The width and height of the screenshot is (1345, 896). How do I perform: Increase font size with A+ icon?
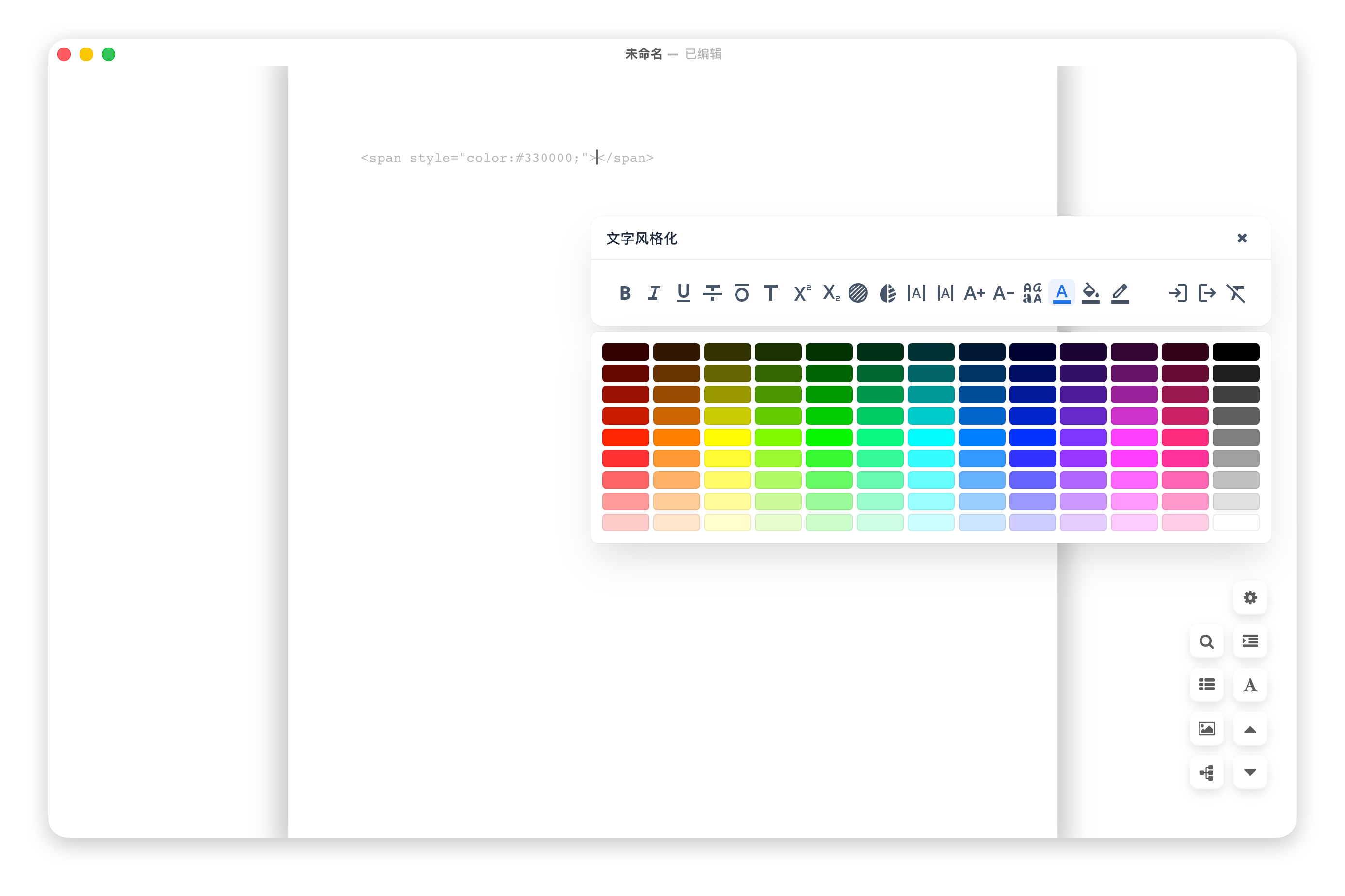975,293
